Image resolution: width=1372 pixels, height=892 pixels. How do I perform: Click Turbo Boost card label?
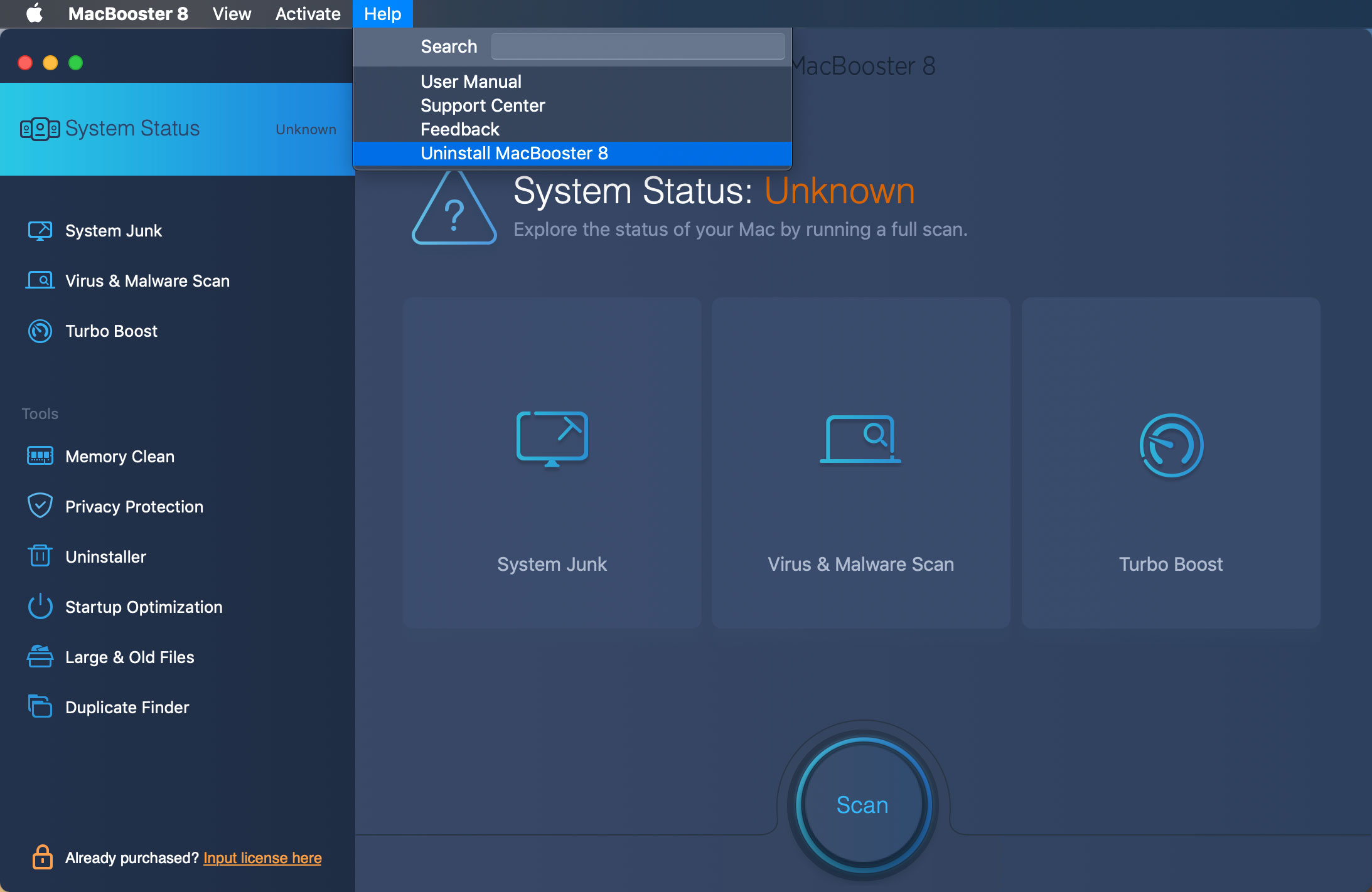coord(1171,564)
